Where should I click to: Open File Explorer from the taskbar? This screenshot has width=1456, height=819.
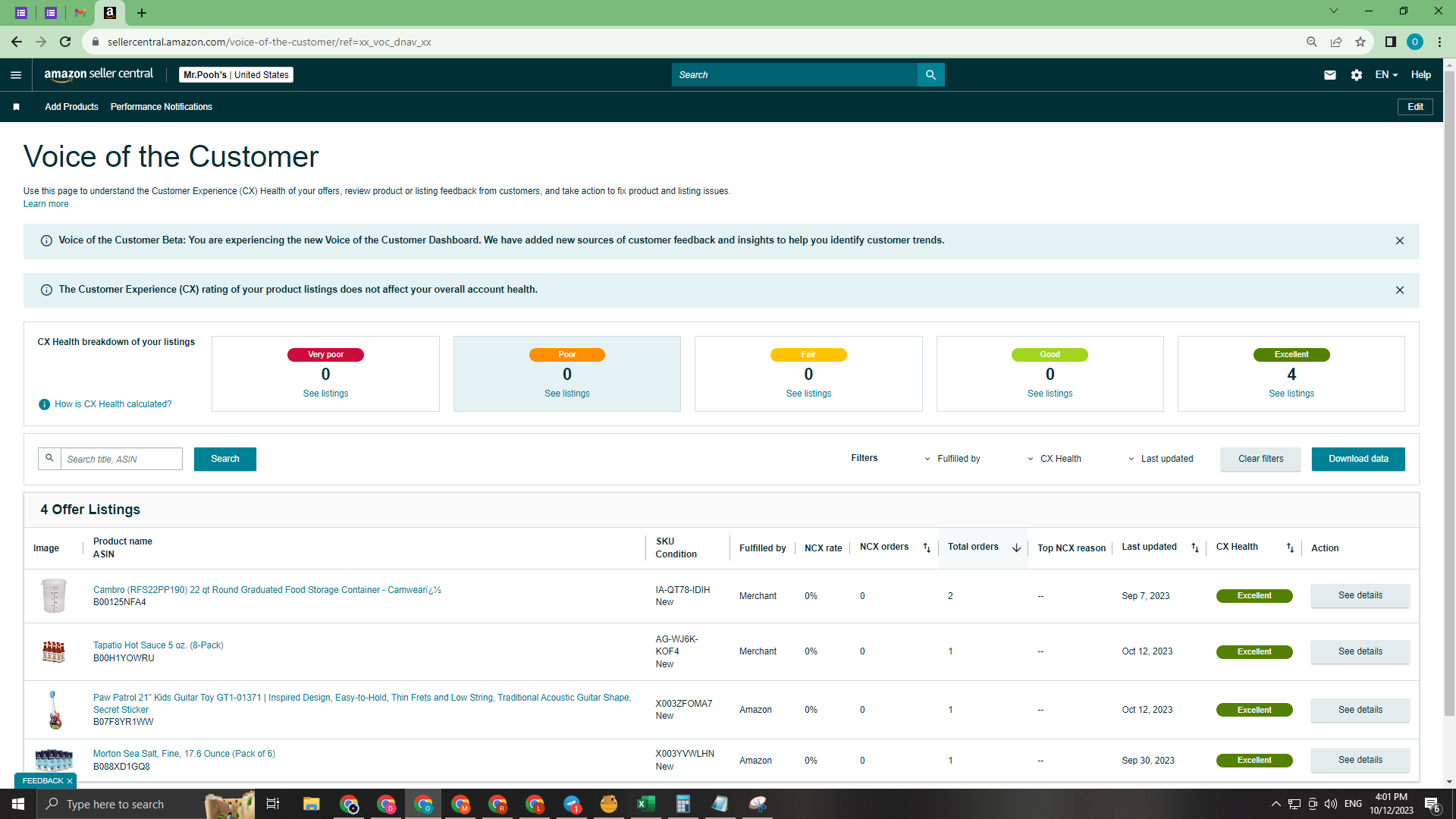tap(312, 804)
